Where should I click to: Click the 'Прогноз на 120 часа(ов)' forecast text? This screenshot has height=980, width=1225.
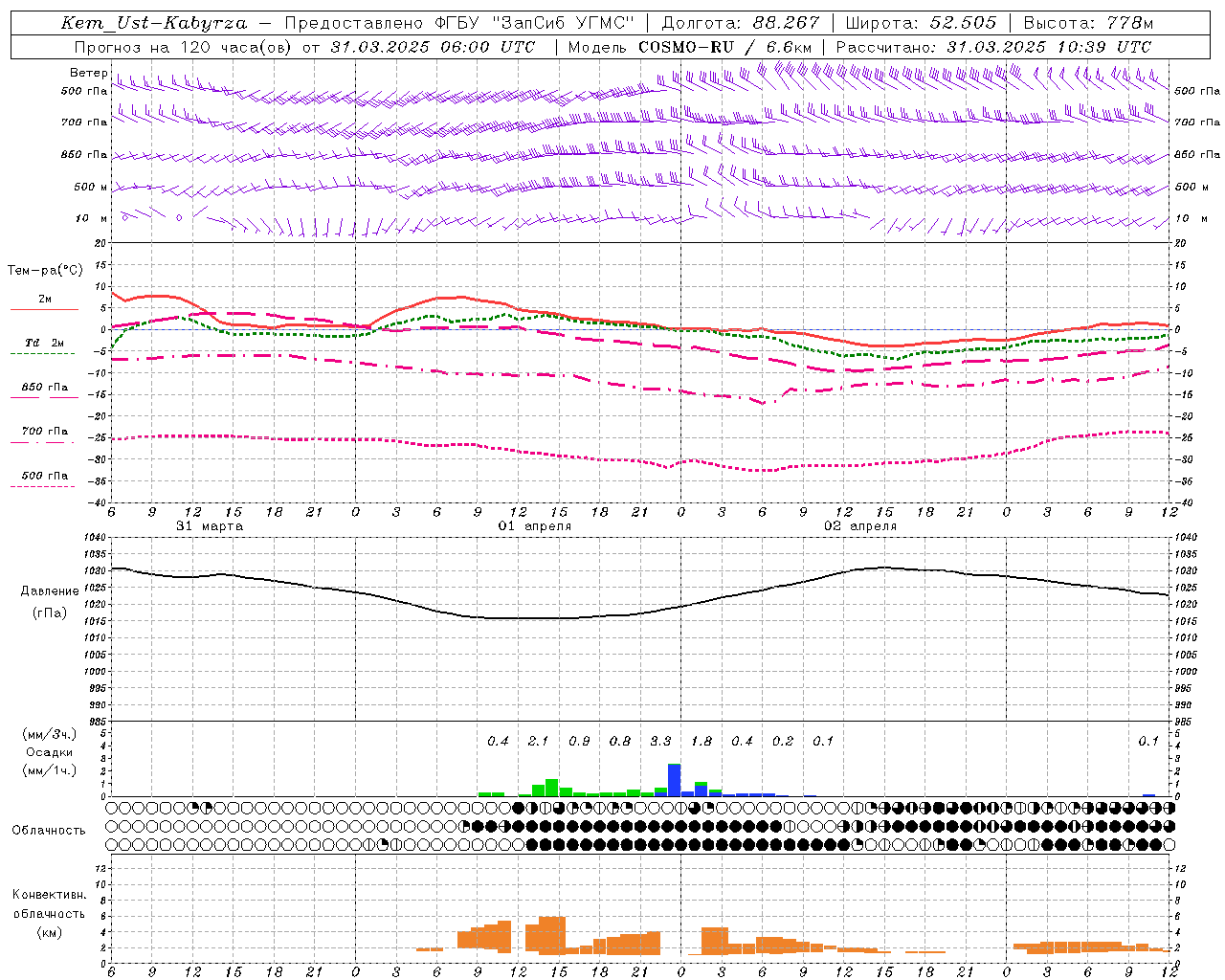pyautogui.click(x=183, y=47)
